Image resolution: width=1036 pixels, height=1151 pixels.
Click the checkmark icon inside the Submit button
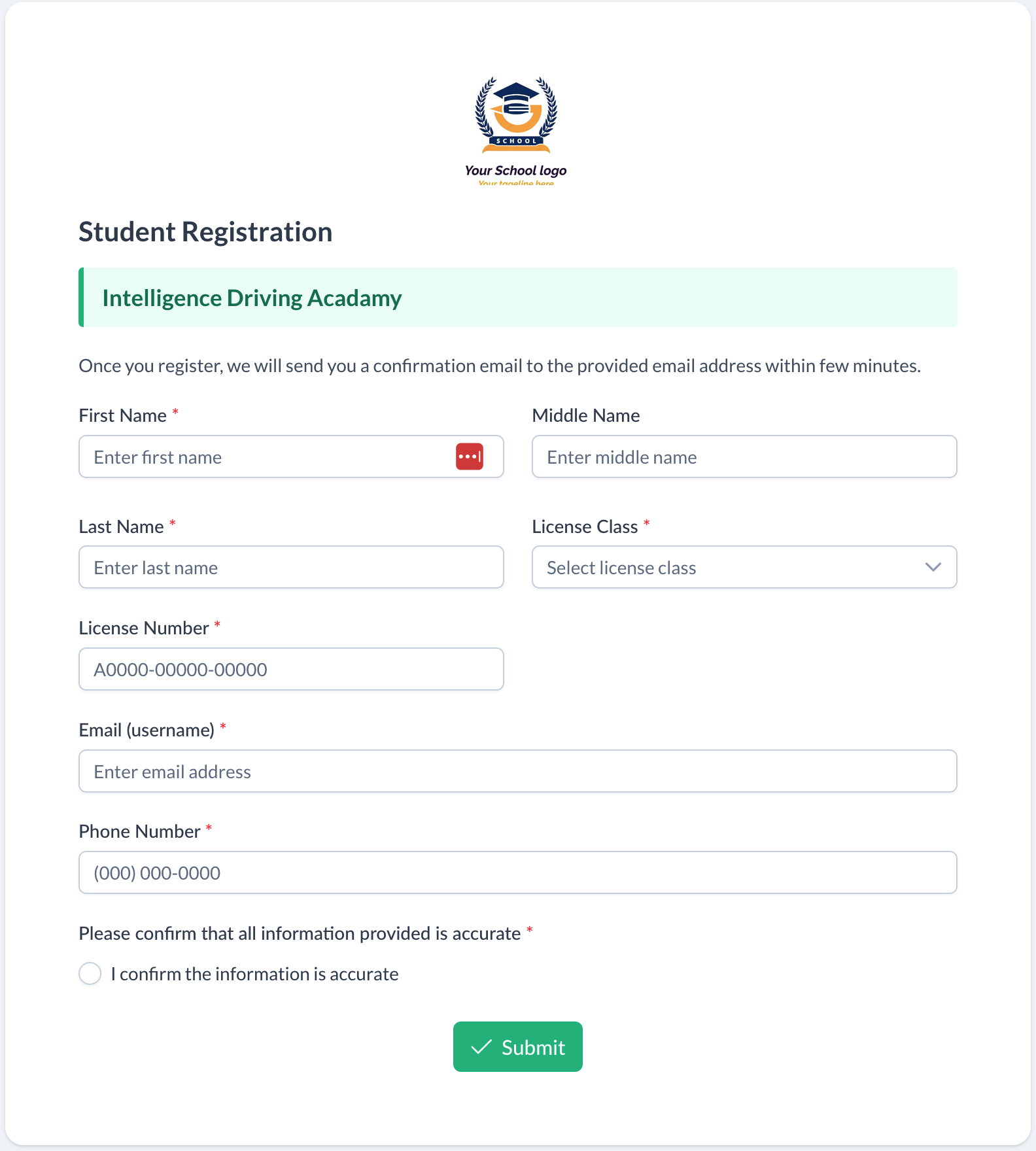pos(481,1046)
